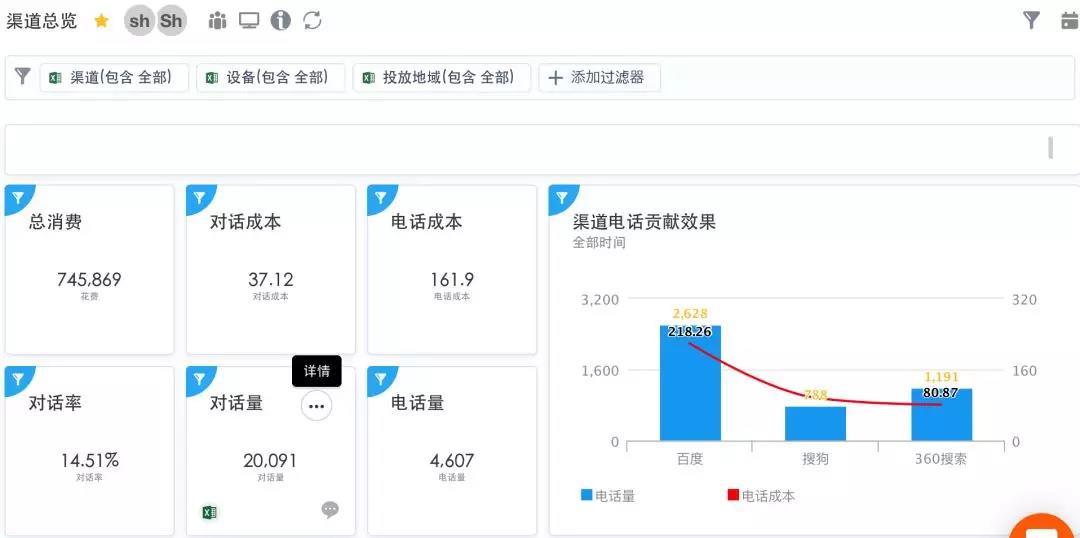1080x538 pixels.
Task: Open the 投放地域 filter chip
Action: pyautogui.click(x=442, y=77)
